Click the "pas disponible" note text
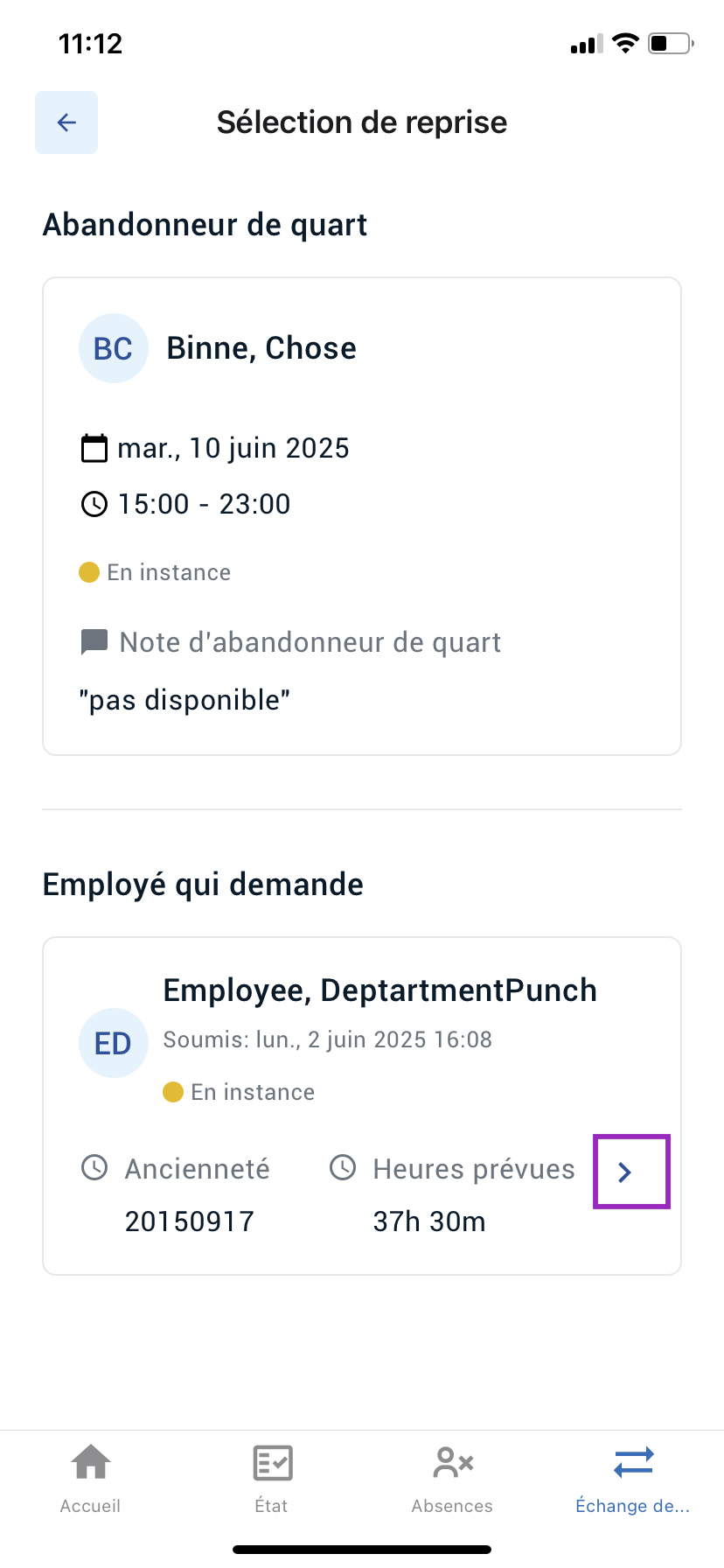 (x=184, y=700)
